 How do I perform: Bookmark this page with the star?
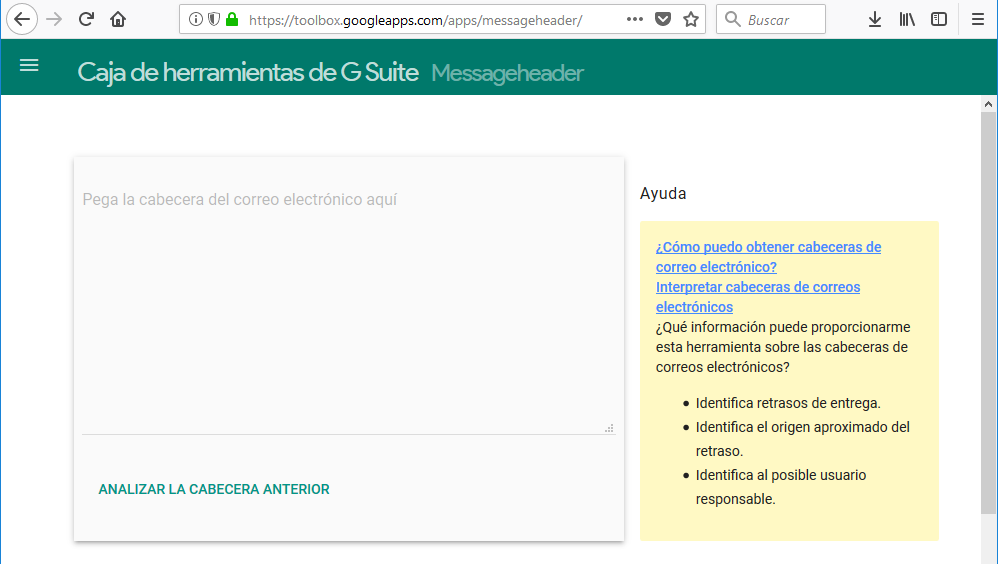coord(691,19)
